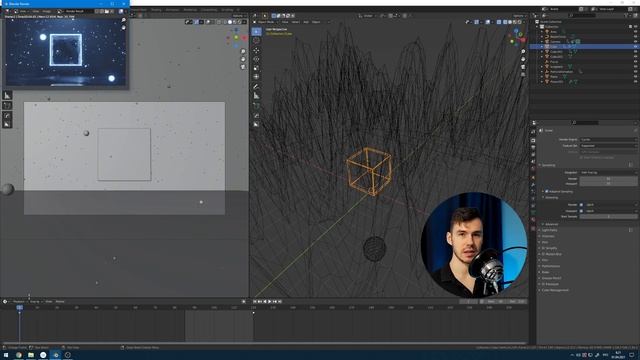The width and height of the screenshot is (640, 360).
Task: Select the Annotate tool in right viewport
Action: pyautogui.click(x=256, y=87)
